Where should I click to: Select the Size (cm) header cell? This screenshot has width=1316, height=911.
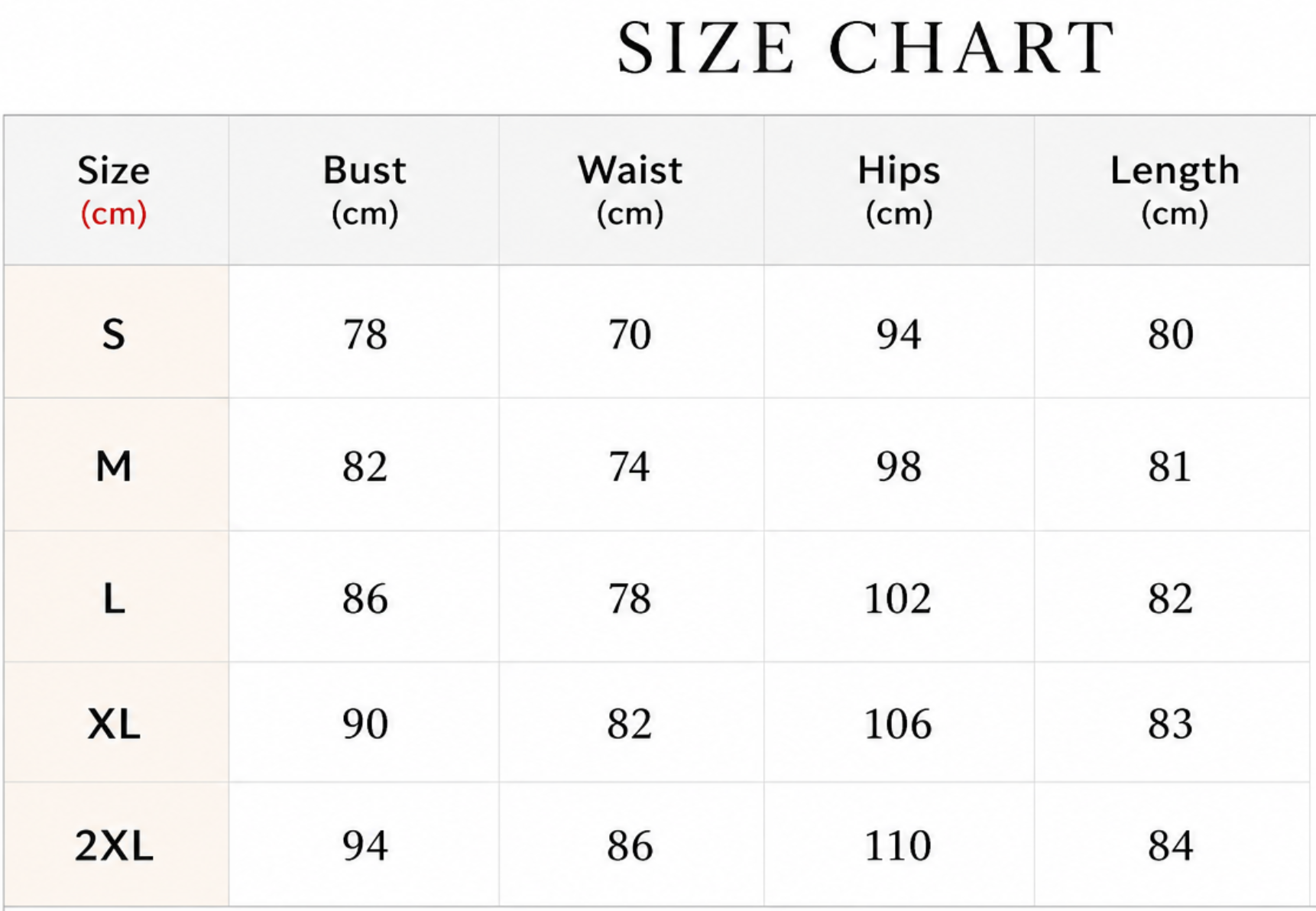pos(116,190)
